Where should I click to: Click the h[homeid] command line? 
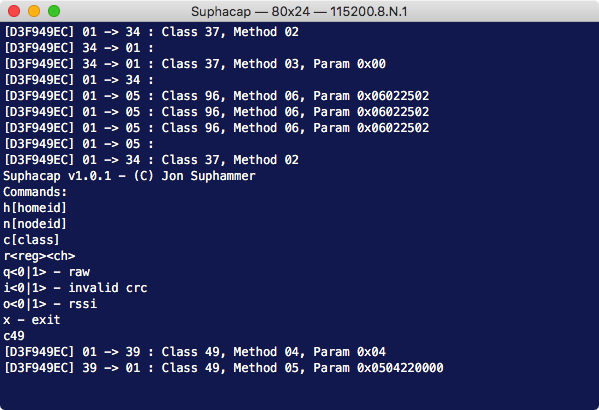35,208
